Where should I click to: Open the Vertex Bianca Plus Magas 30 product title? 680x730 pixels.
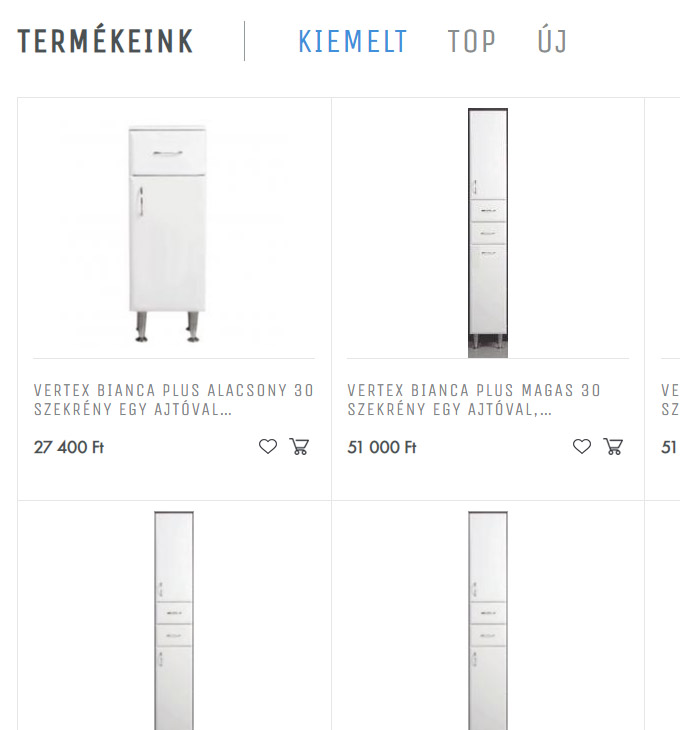(x=474, y=399)
